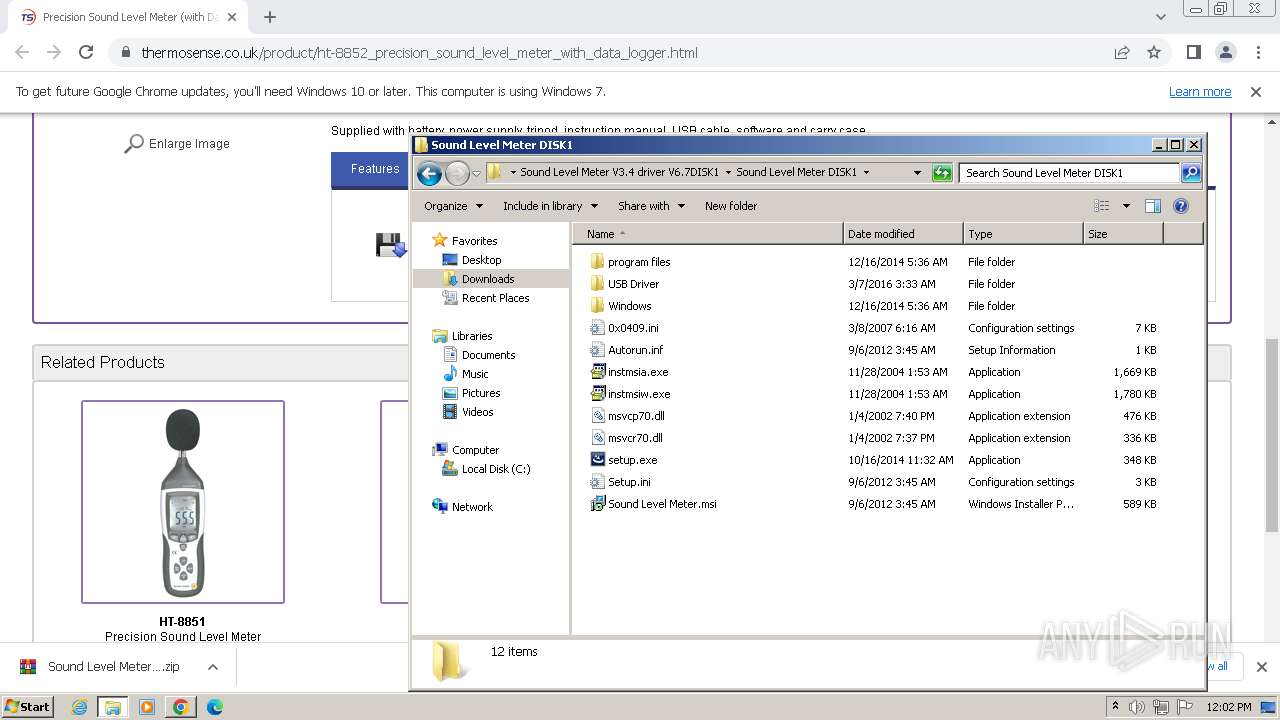
Task: Open download item options chevron
Action: pyautogui.click(x=212, y=667)
